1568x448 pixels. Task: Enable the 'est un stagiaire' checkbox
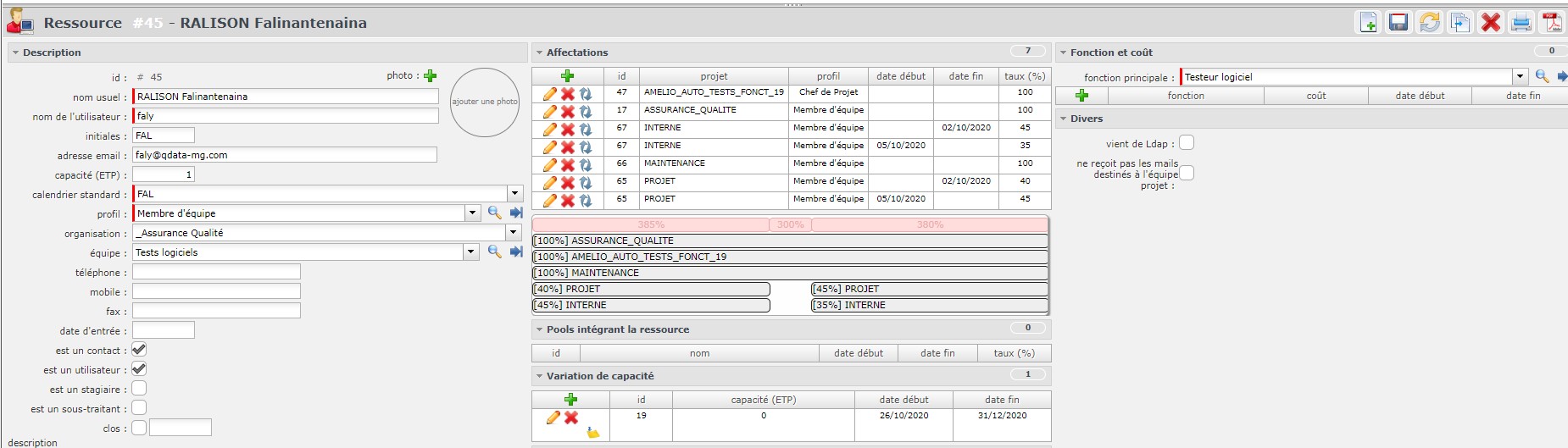point(139,389)
